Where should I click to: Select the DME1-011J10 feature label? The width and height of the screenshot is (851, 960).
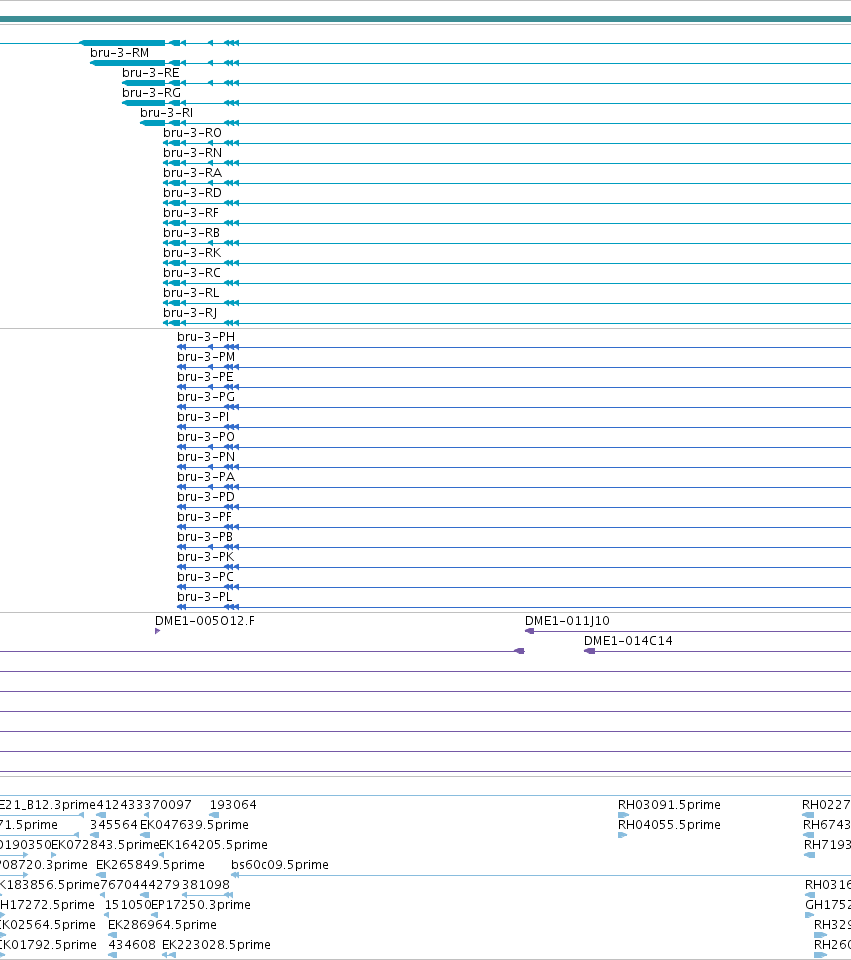coord(567,621)
